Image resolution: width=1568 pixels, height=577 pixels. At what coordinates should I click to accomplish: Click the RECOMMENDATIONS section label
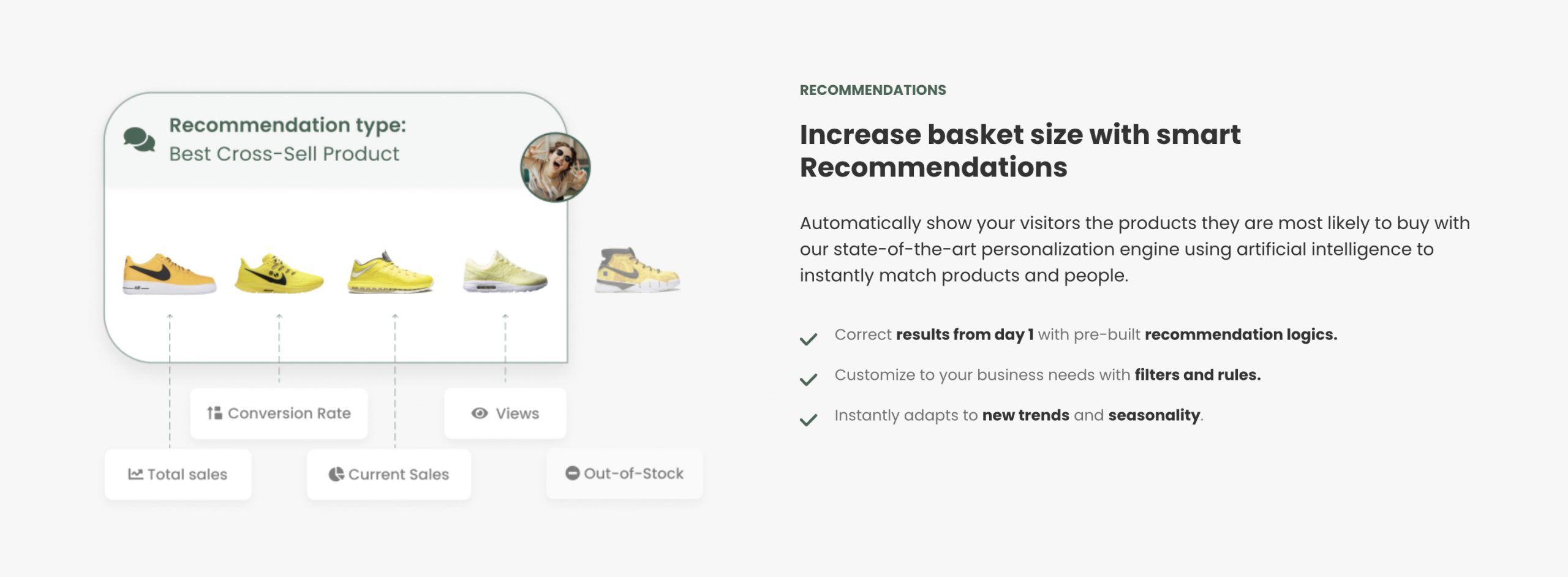click(872, 90)
